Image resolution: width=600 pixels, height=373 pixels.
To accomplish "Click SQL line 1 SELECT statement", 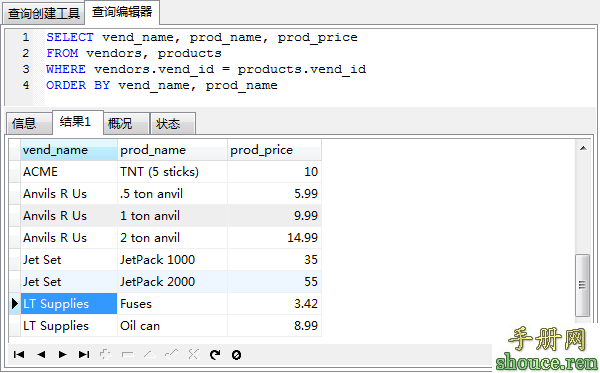I will point(202,37).
